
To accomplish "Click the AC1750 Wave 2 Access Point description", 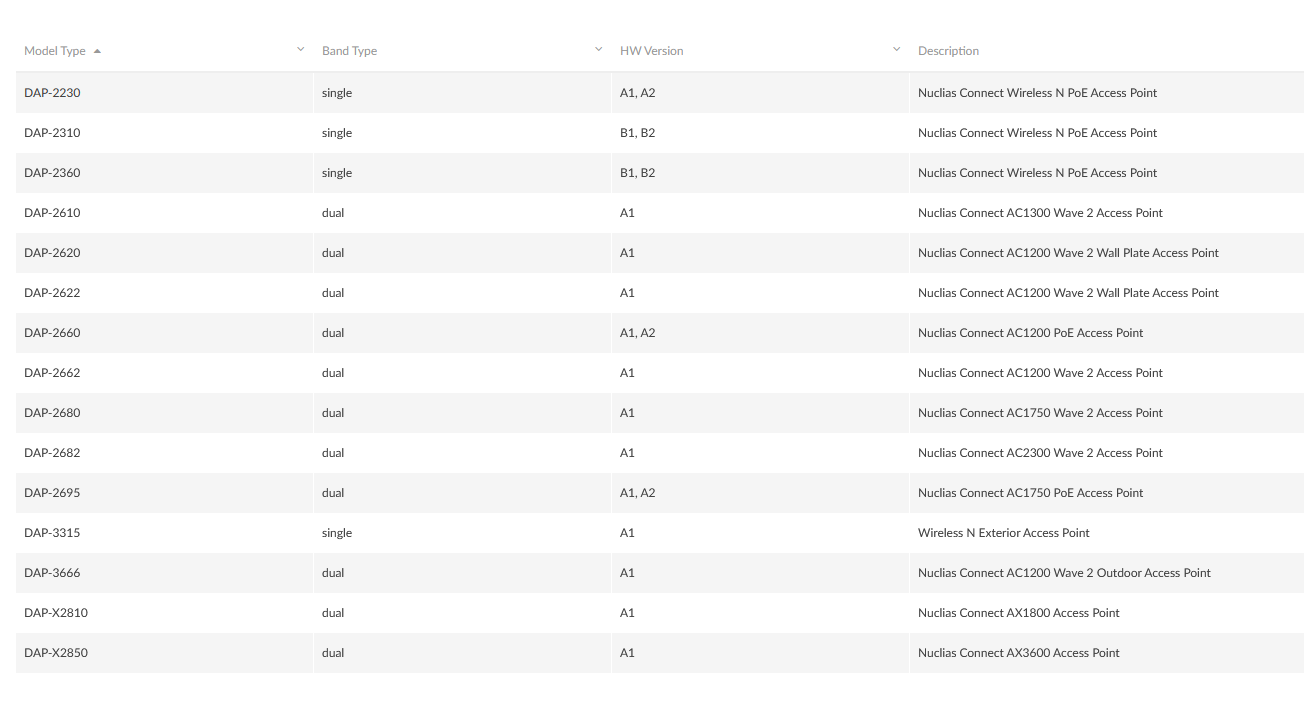I will tap(1040, 413).
